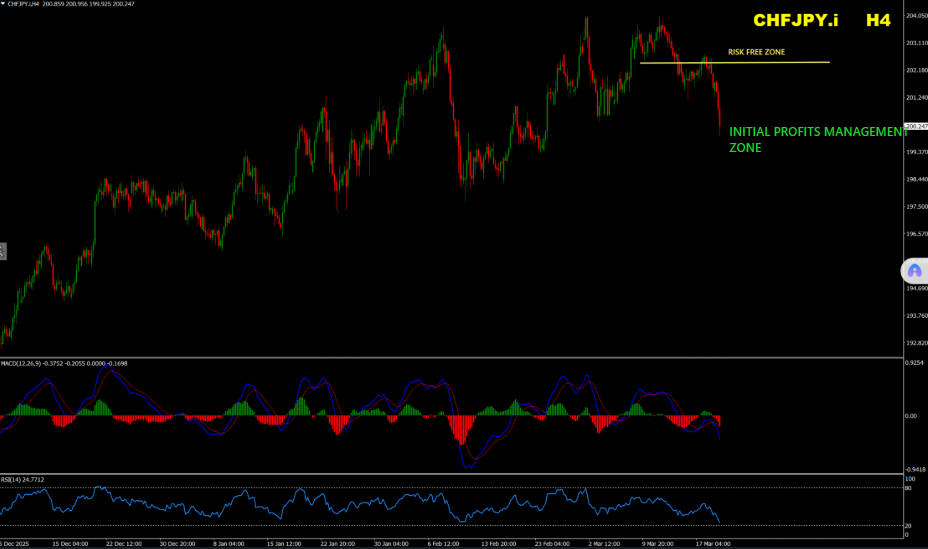Click the yellow H4 timeframe label

click(878, 20)
